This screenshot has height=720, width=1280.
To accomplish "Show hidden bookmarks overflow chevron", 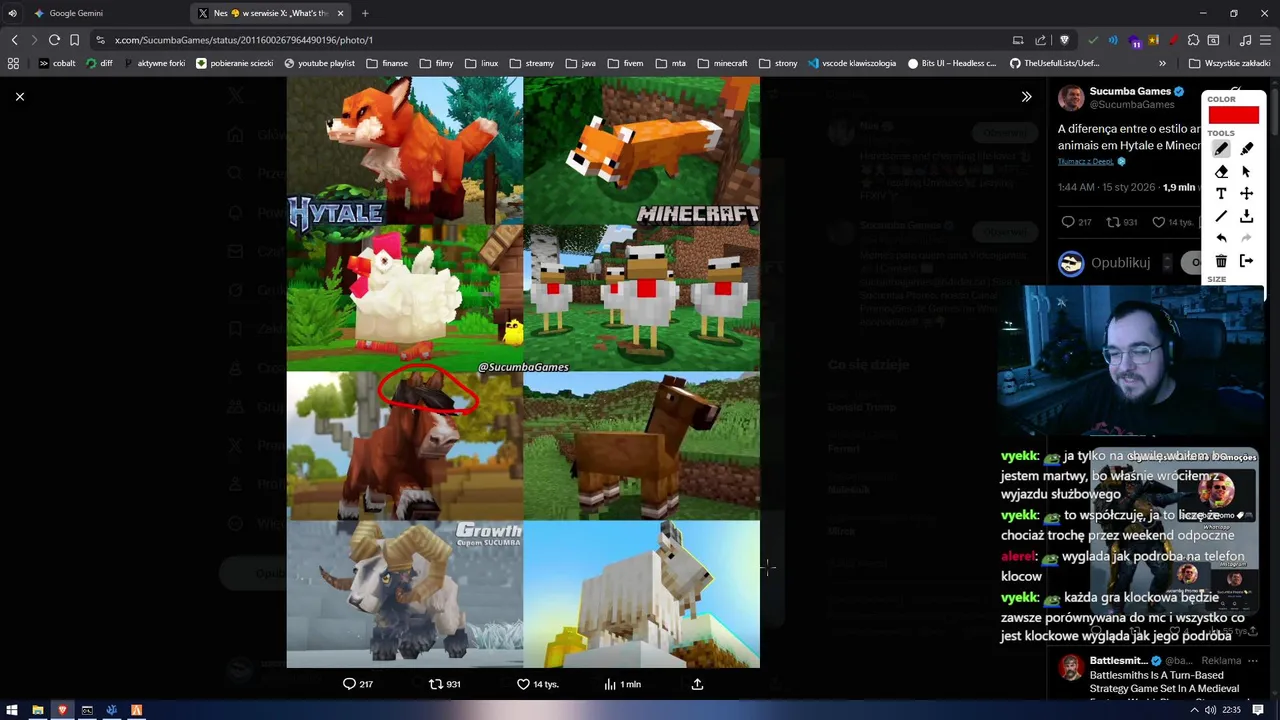I will (1162, 63).
